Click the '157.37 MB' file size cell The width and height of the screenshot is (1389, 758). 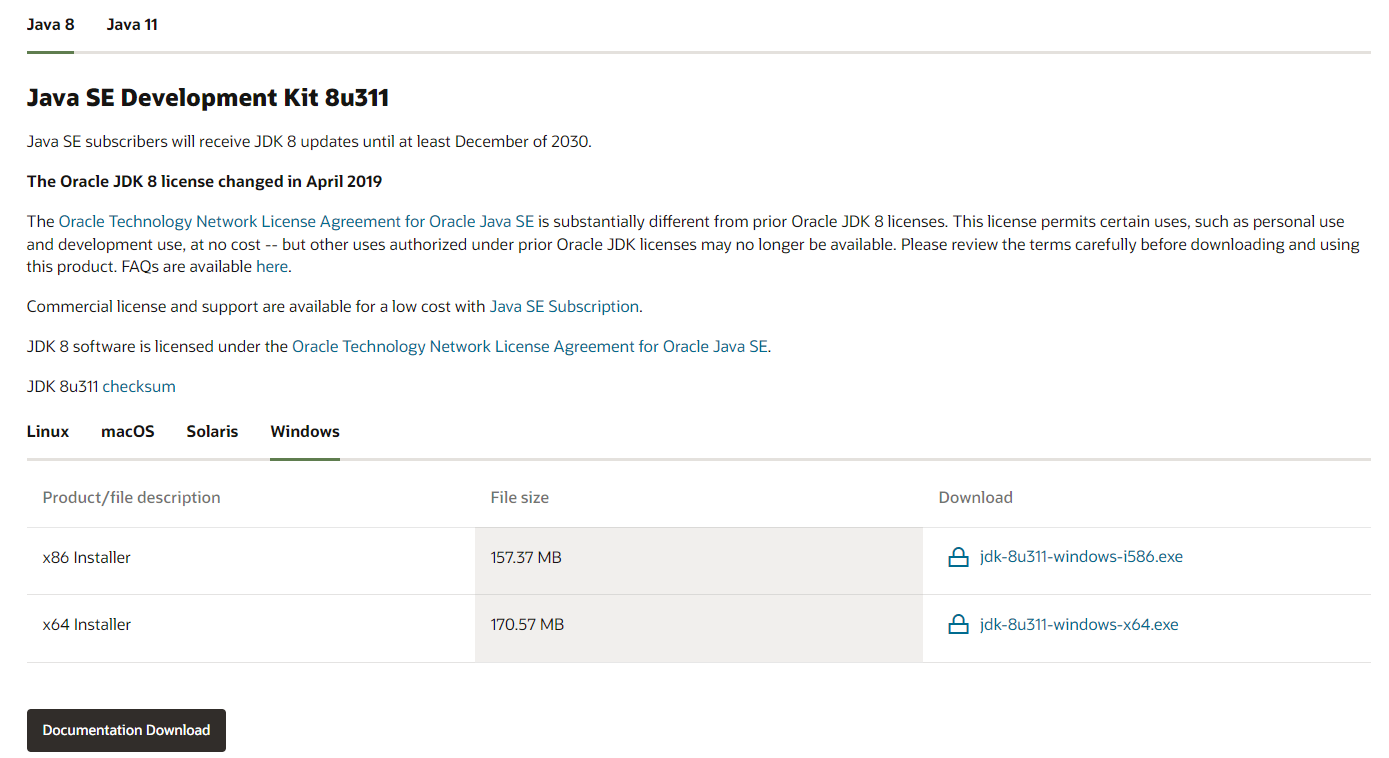(x=699, y=561)
